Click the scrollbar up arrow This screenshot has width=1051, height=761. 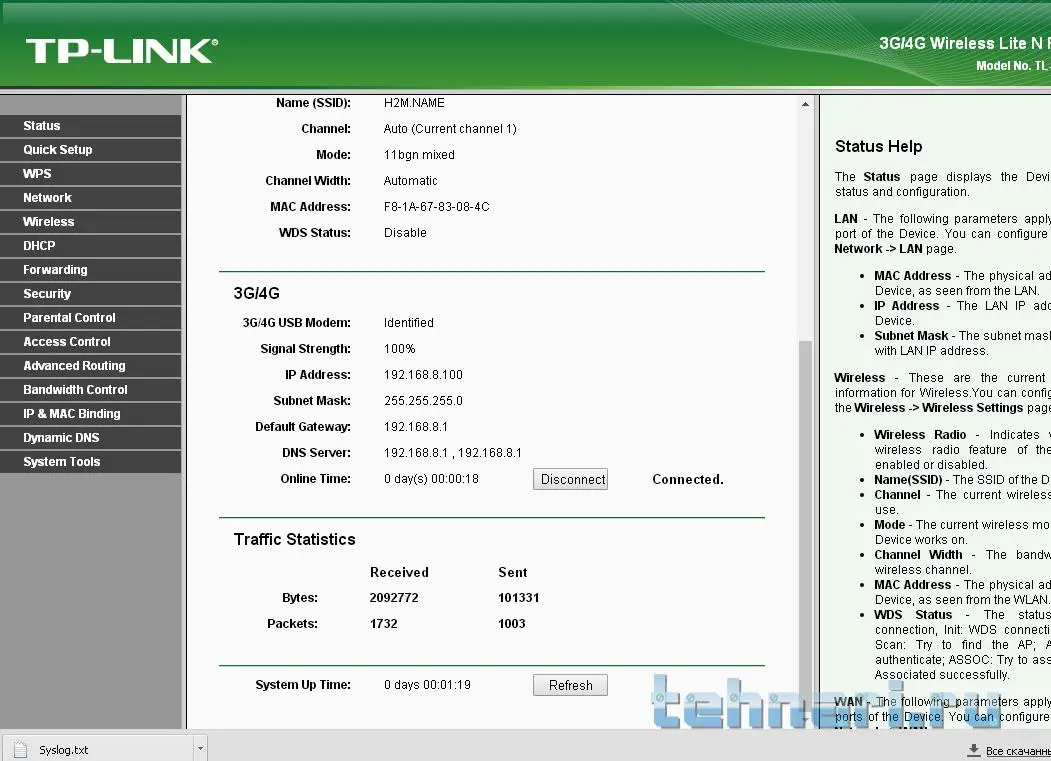805,104
